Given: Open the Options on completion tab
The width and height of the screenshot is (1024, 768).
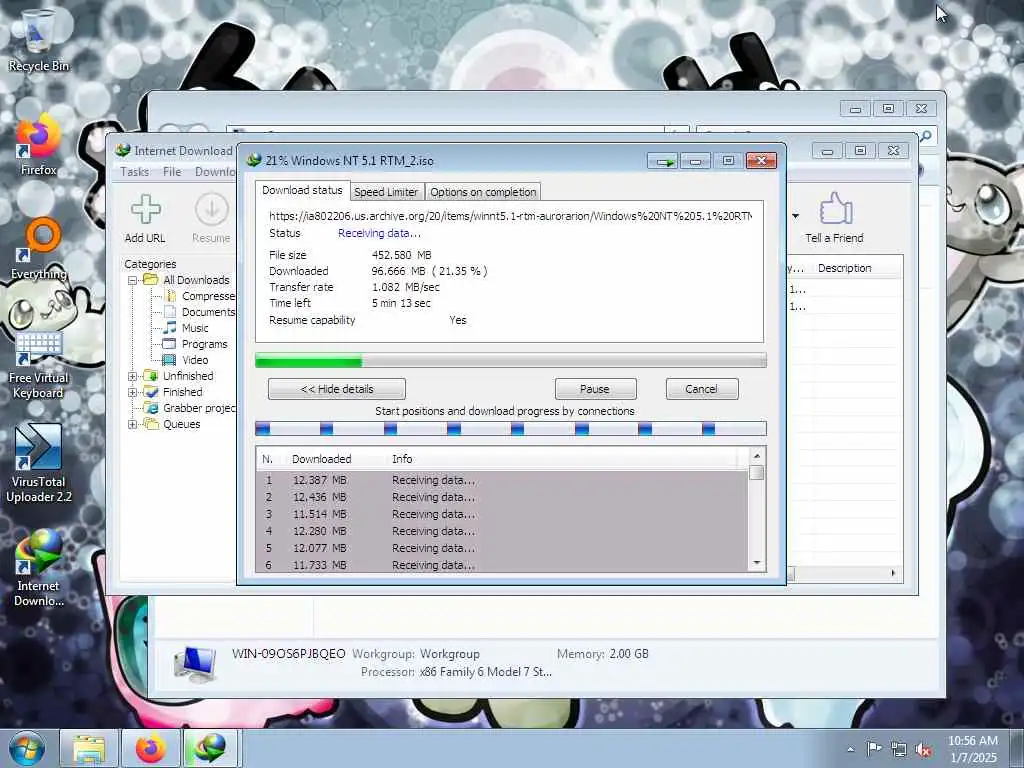Looking at the screenshot, I should [x=483, y=192].
